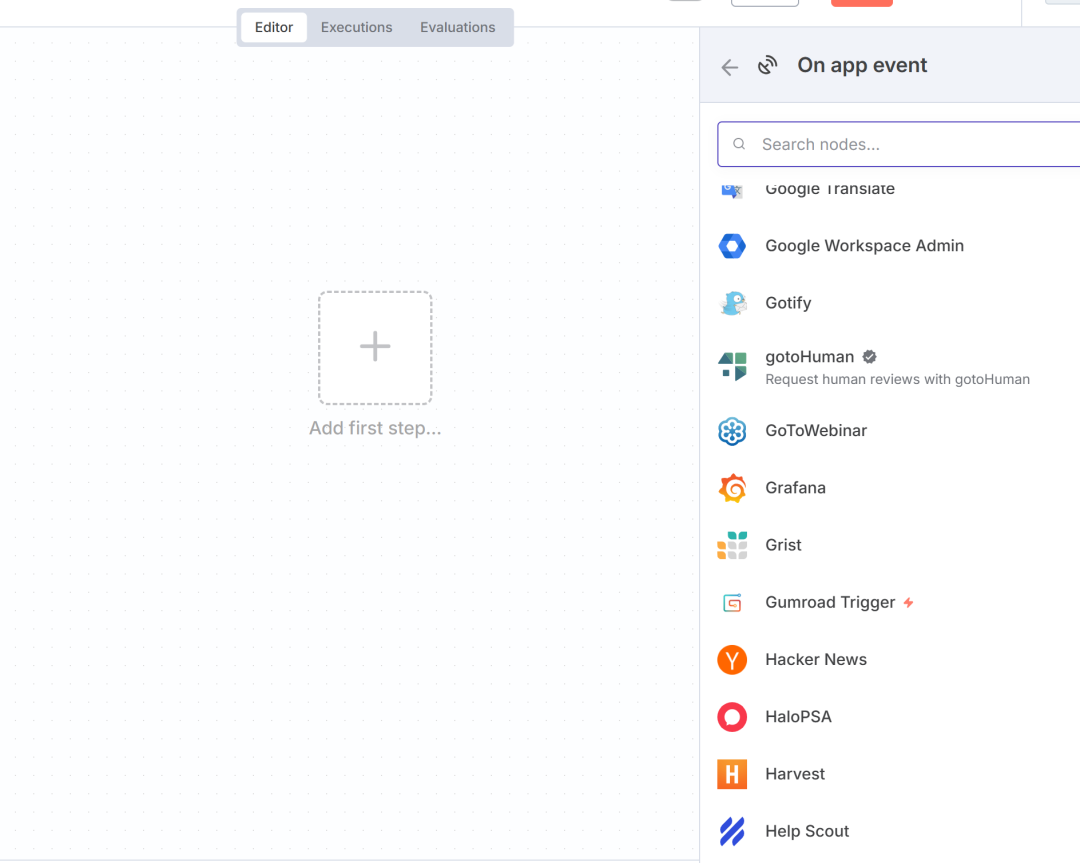Click 'Request human reviews with gotoHuman' description
This screenshot has width=1080, height=863.
tap(897, 379)
